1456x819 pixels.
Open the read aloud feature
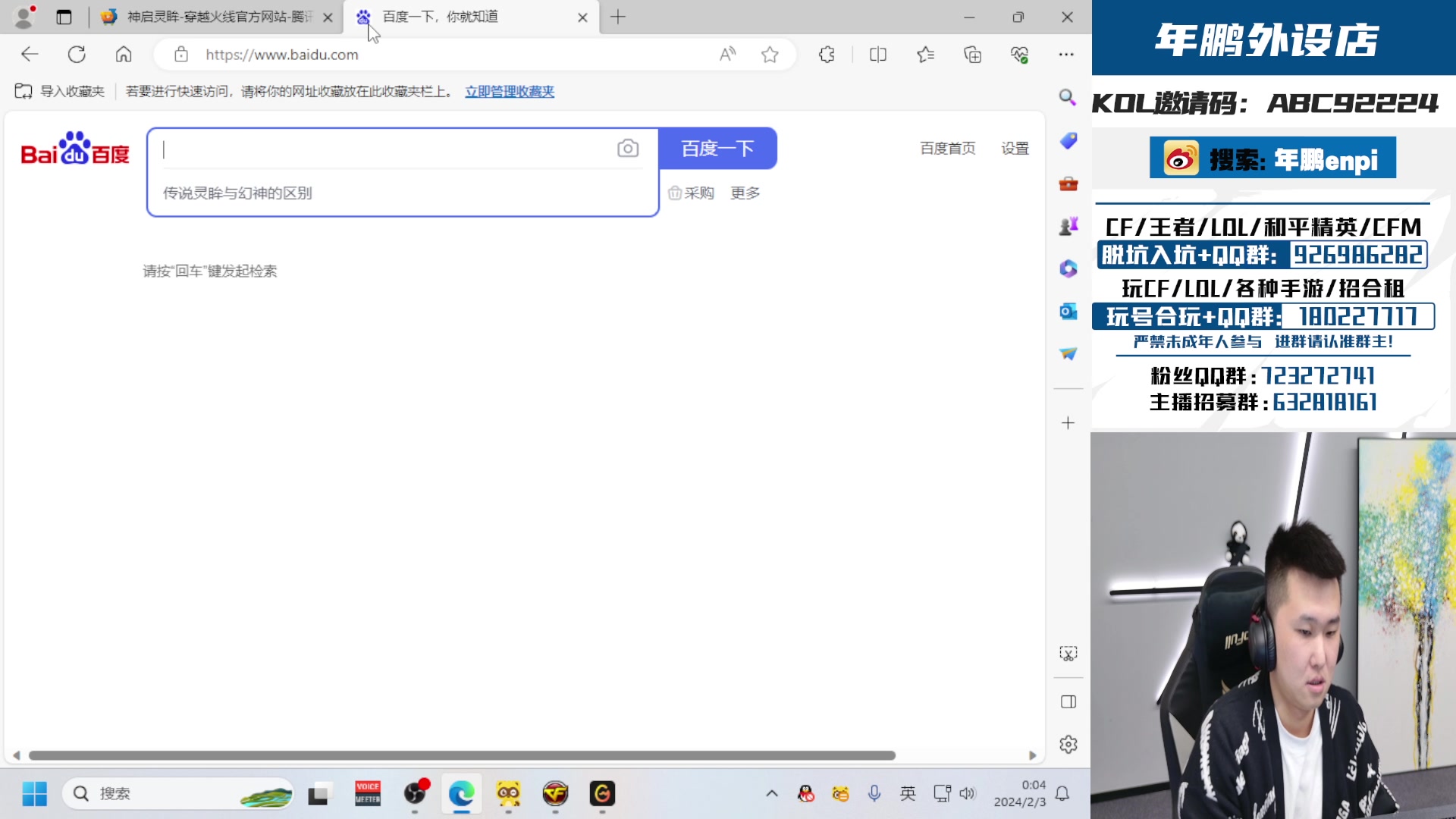click(727, 54)
